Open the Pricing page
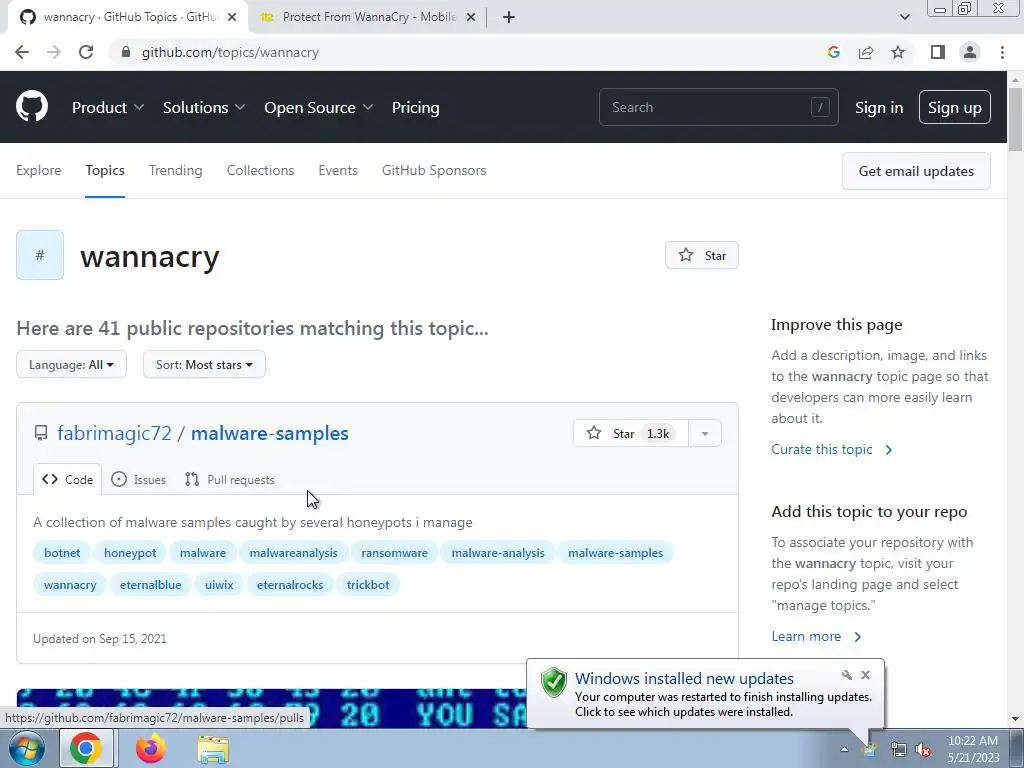The image size is (1024, 768). (x=415, y=107)
